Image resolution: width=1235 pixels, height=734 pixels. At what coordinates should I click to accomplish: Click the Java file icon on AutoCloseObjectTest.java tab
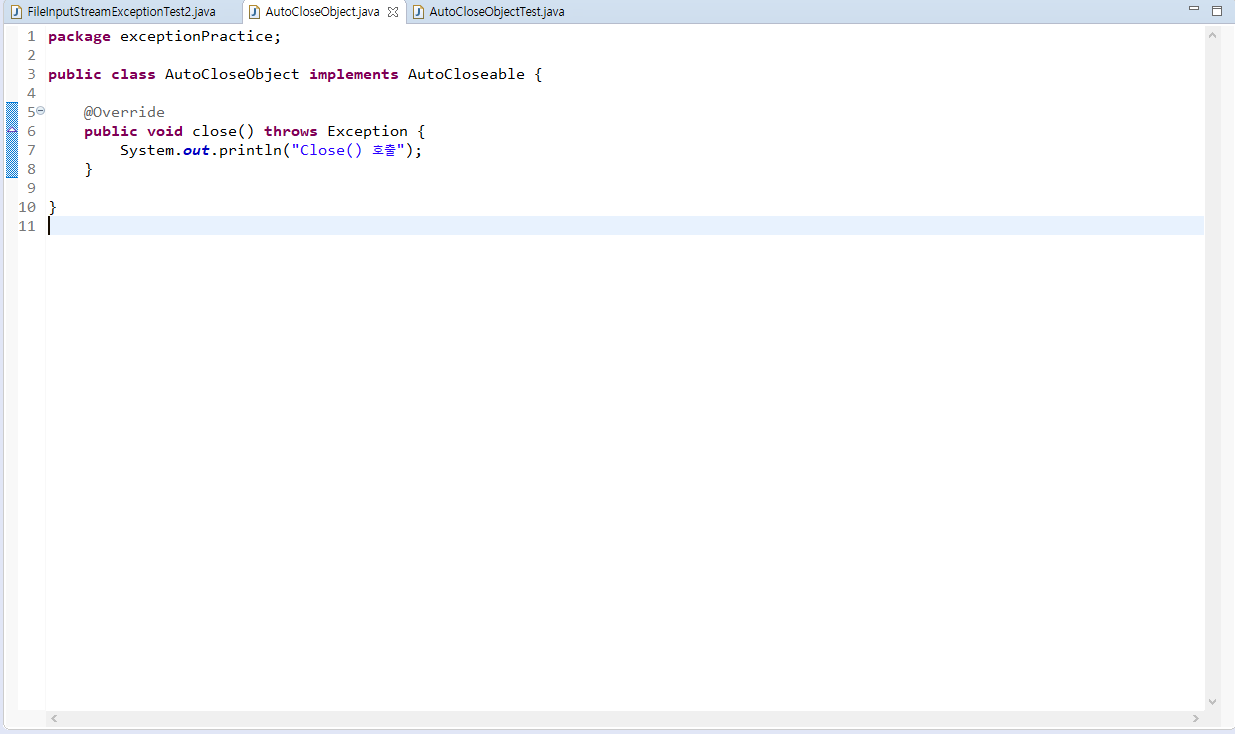(x=420, y=12)
